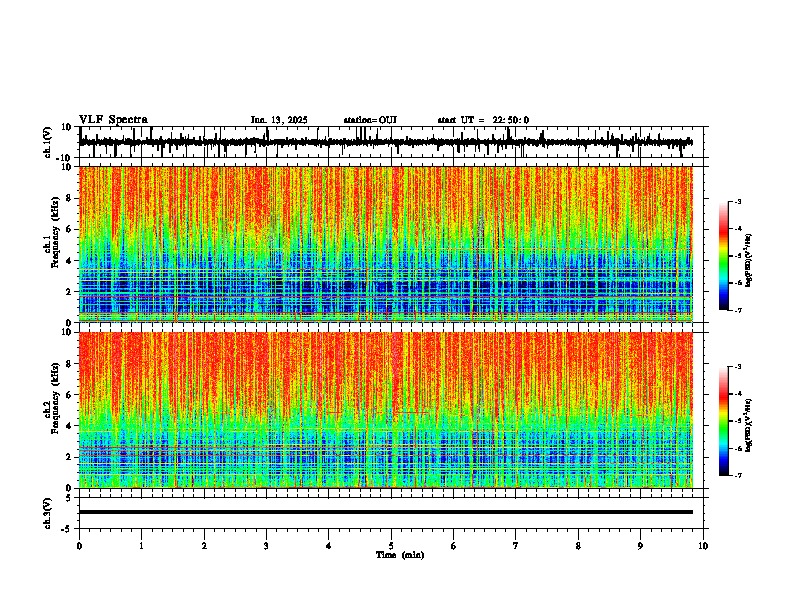Click the ch.1 "Frequency (kHz)" axis label
Screen dimensions: 792x612
[55, 233]
